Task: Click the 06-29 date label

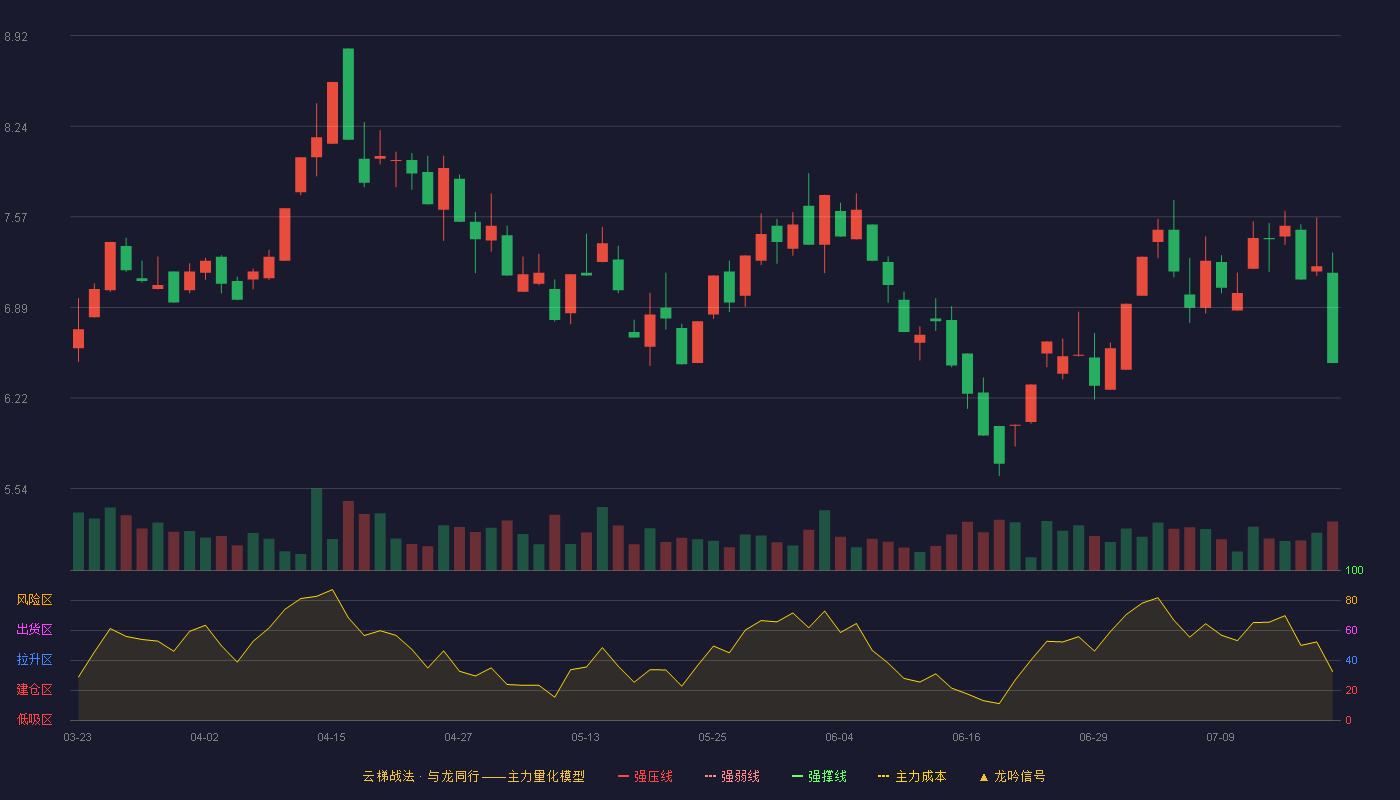Action: pyautogui.click(x=1093, y=737)
